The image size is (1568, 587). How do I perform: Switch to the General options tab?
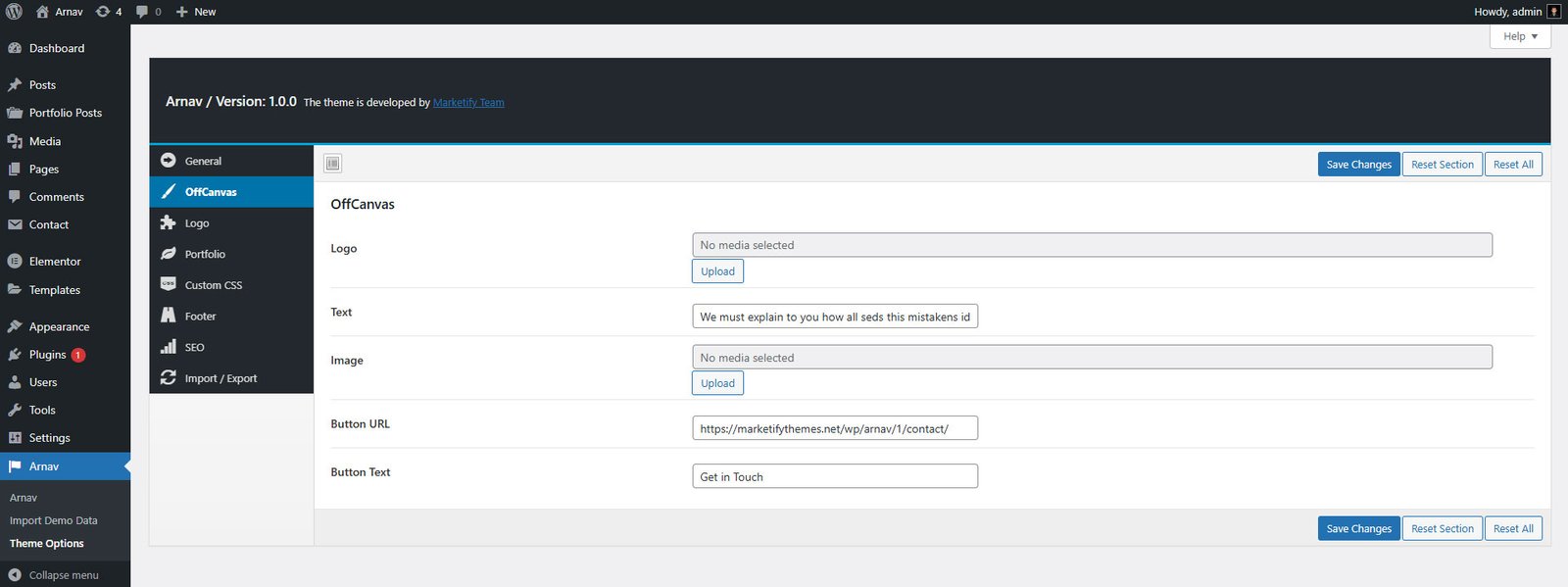pyautogui.click(x=203, y=161)
